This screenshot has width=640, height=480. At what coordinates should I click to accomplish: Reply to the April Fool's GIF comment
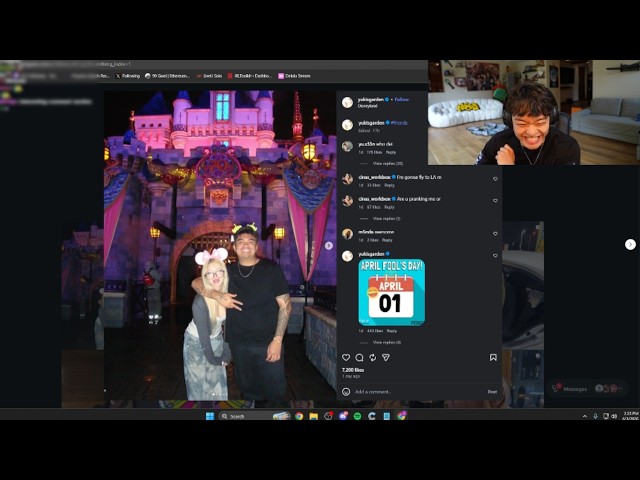[x=392, y=331]
